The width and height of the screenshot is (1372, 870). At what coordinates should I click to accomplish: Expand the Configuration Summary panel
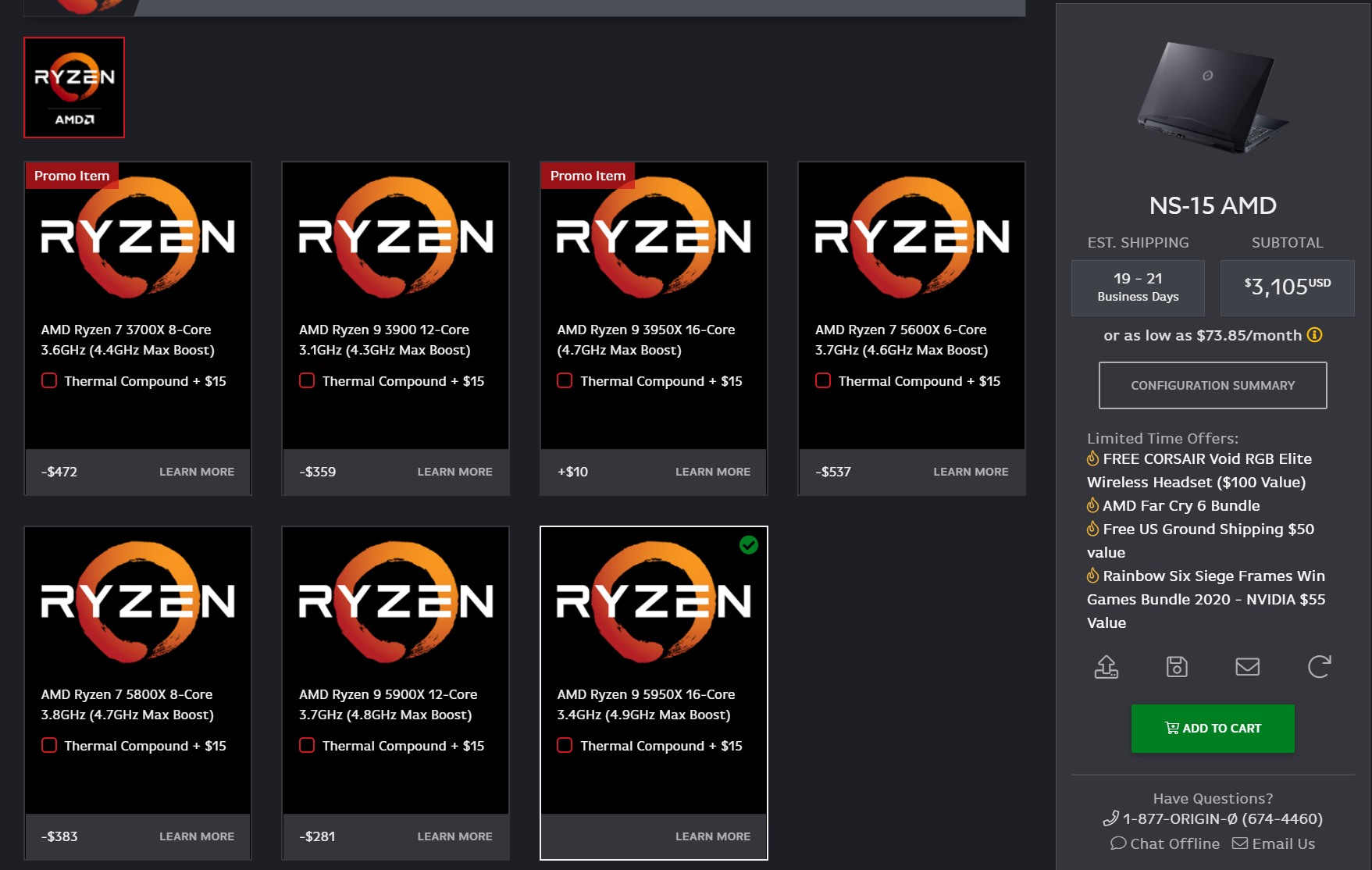click(x=1212, y=385)
